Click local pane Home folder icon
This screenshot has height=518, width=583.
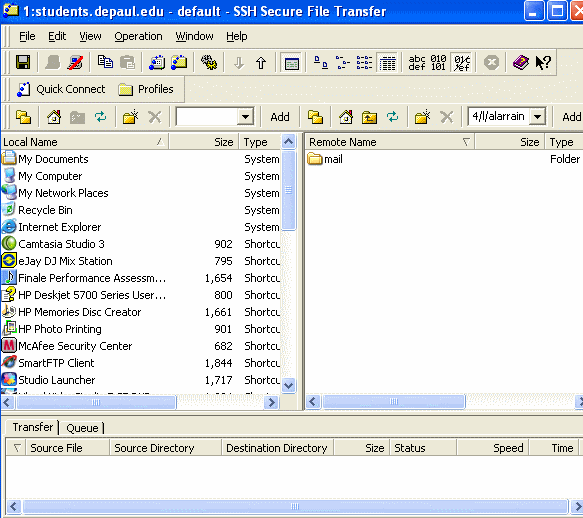[54, 117]
